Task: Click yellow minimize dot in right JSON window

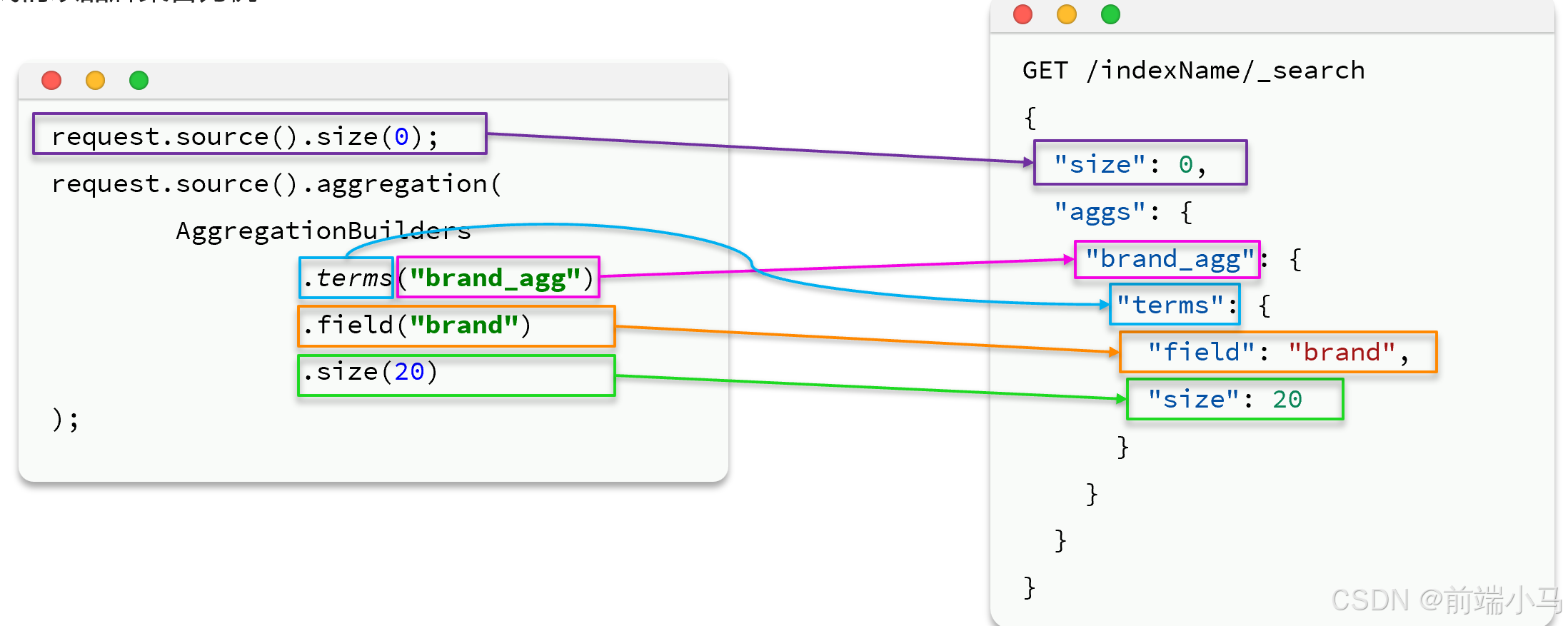Action: coord(1066,14)
